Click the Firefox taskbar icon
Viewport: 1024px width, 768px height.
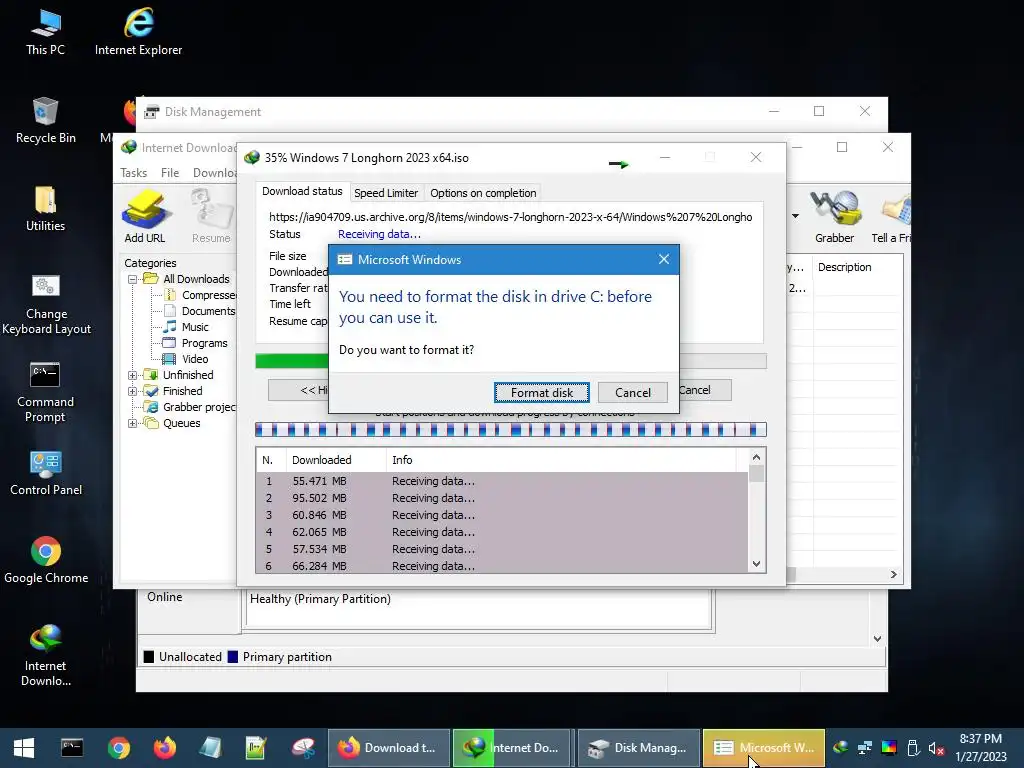165,748
